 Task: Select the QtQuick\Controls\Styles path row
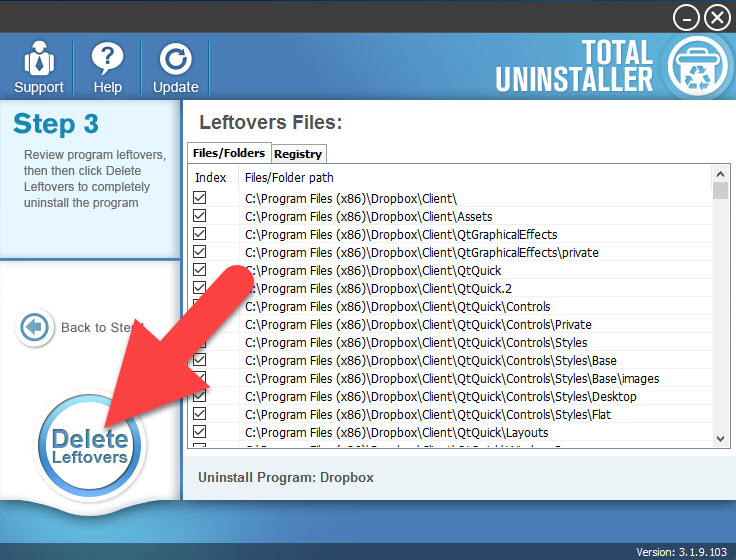416,342
